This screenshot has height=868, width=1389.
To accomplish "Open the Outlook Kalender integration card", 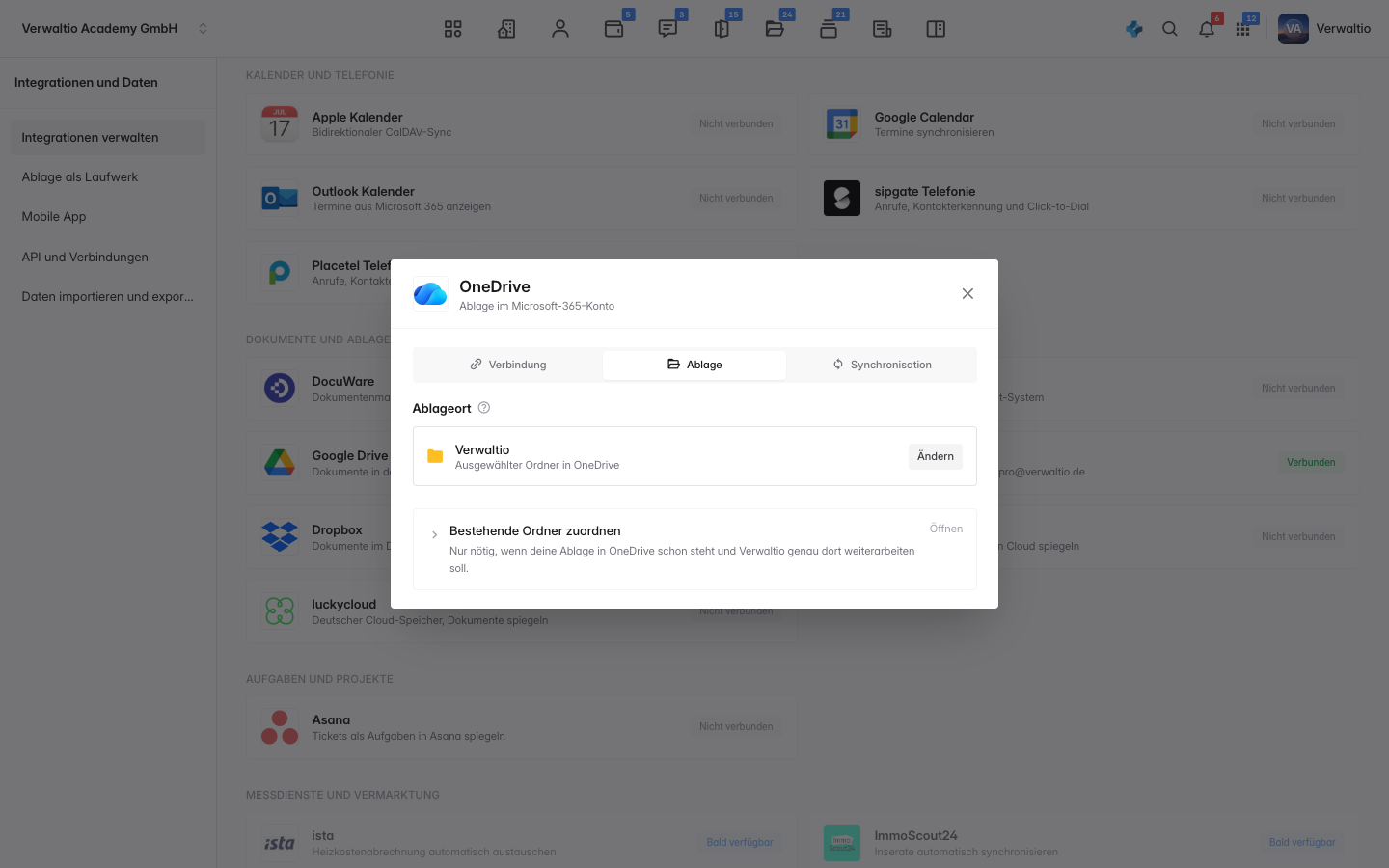I will click(x=522, y=199).
